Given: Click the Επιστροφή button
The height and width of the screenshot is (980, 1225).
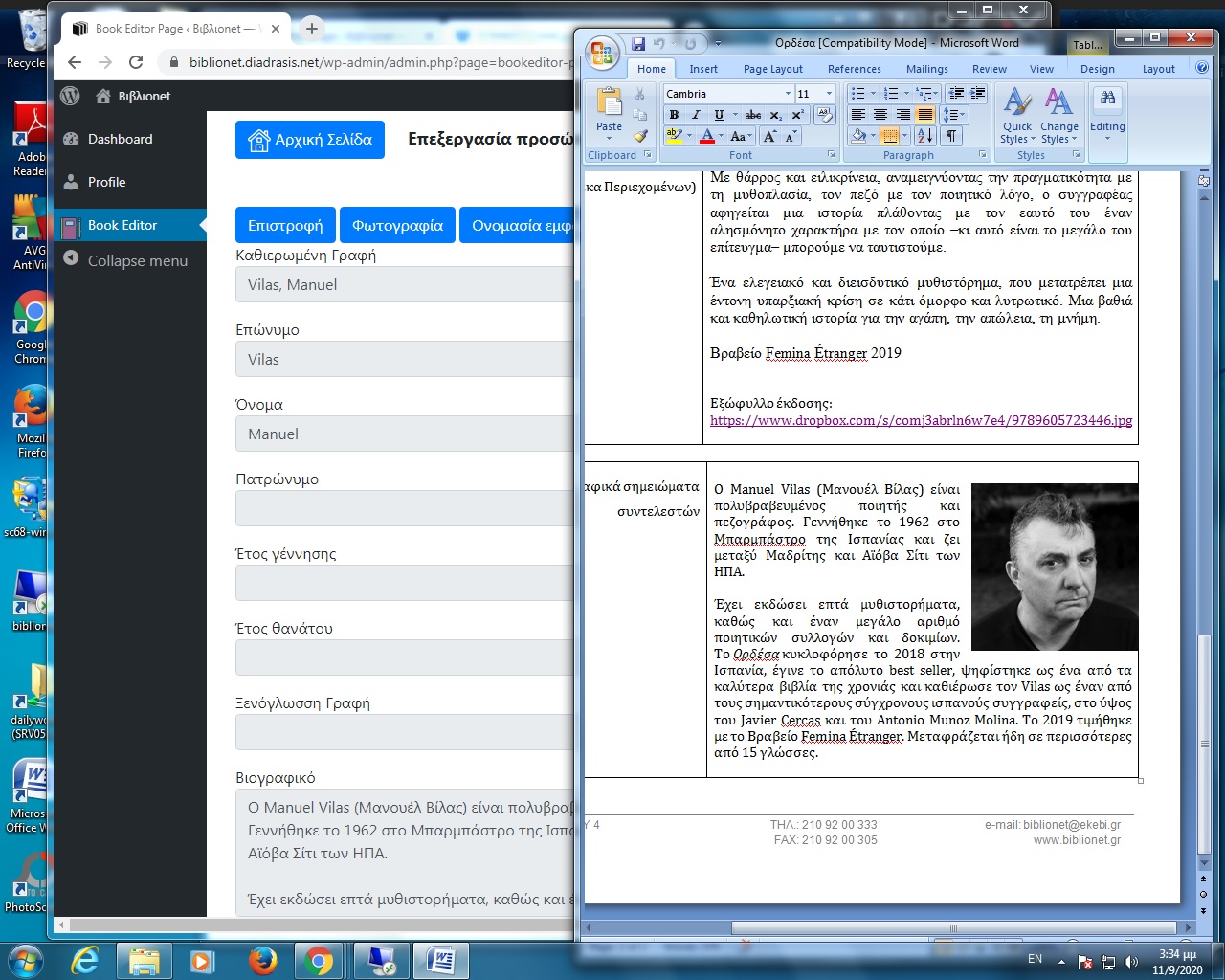Looking at the screenshot, I should (x=285, y=226).
